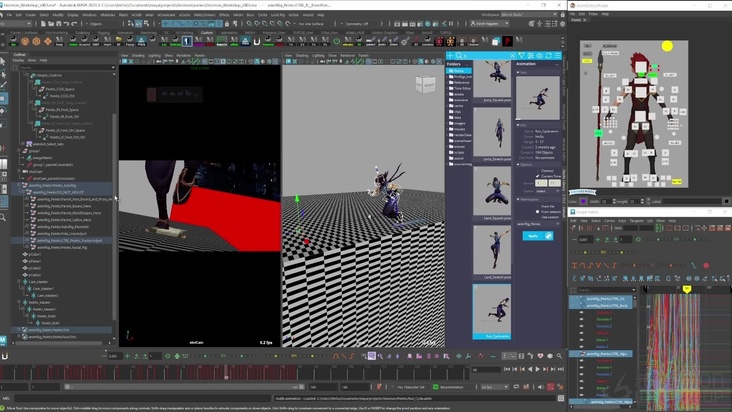Click the Apply button in pose library

532,236
